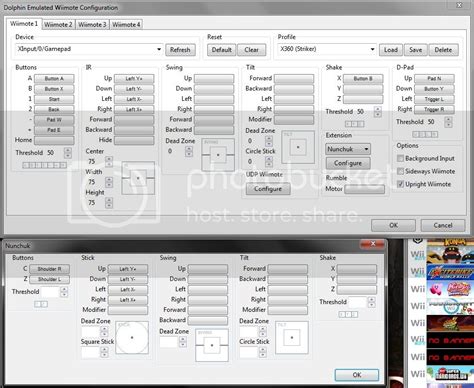474x388 pixels.
Task: Adjust the IR Center value stepper
Action: click(x=109, y=162)
